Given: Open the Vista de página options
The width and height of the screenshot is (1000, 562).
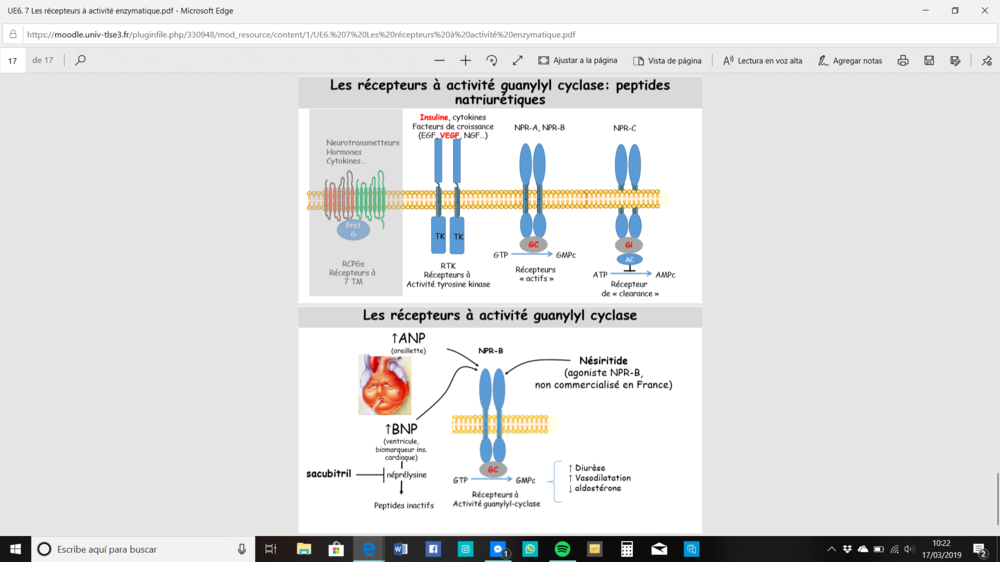Looking at the screenshot, I should coord(667,61).
